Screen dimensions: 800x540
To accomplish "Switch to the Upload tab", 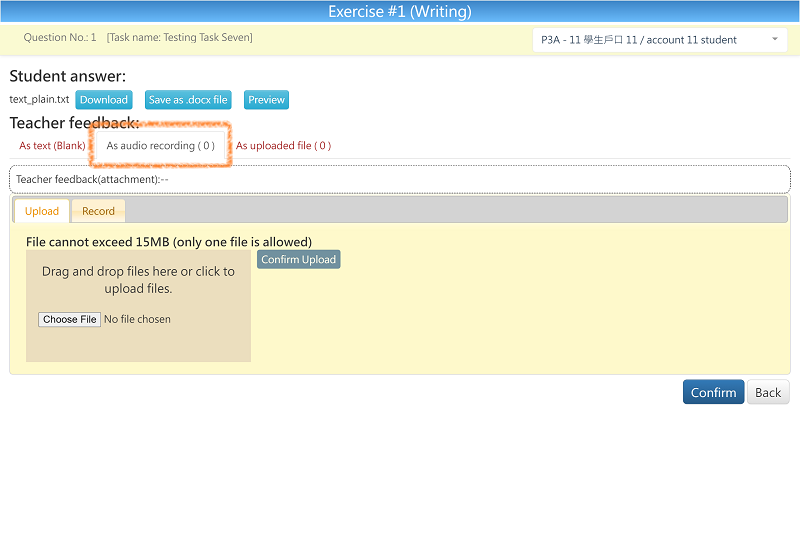I will [42, 211].
